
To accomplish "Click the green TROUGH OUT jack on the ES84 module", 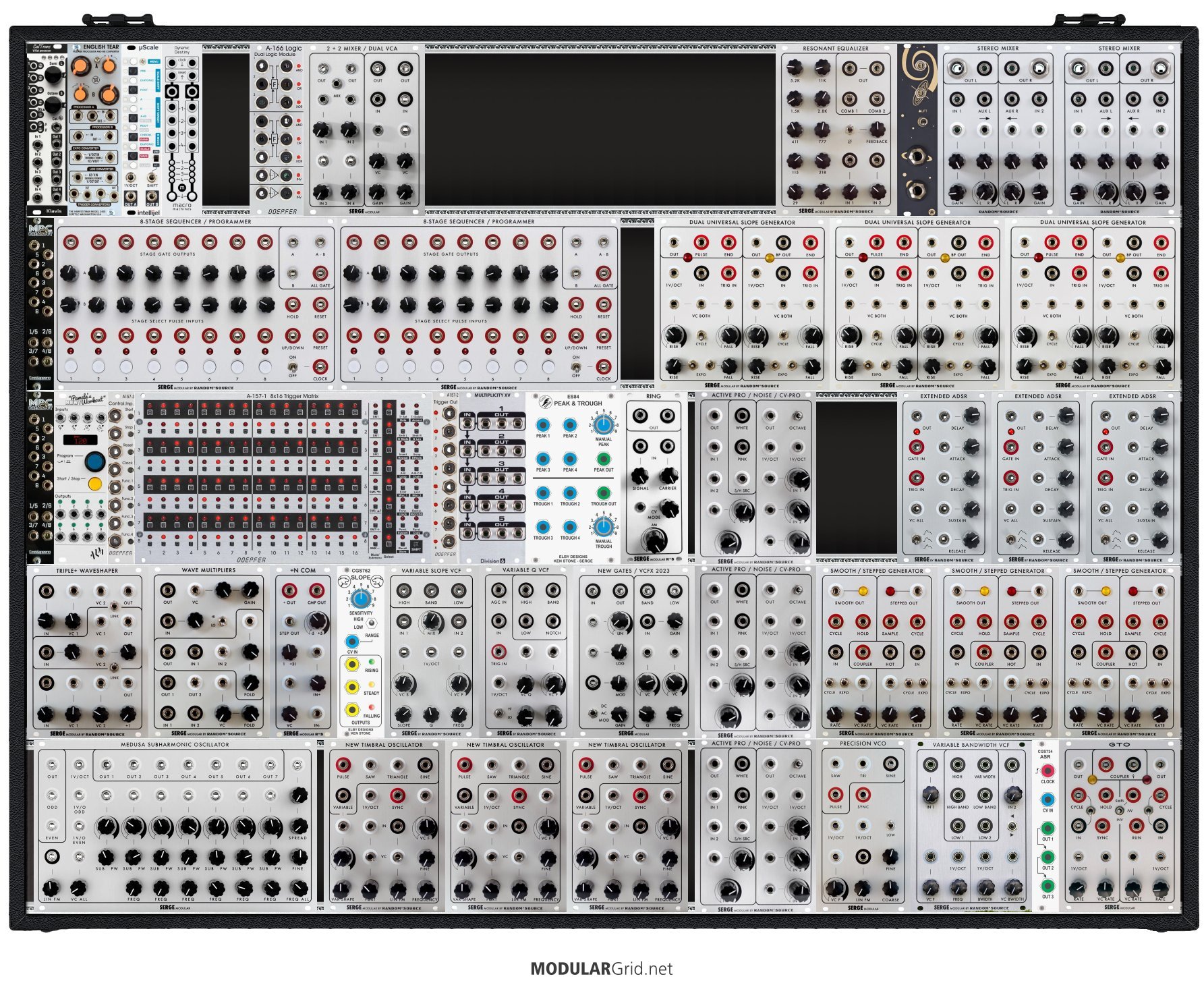I will (603, 493).
